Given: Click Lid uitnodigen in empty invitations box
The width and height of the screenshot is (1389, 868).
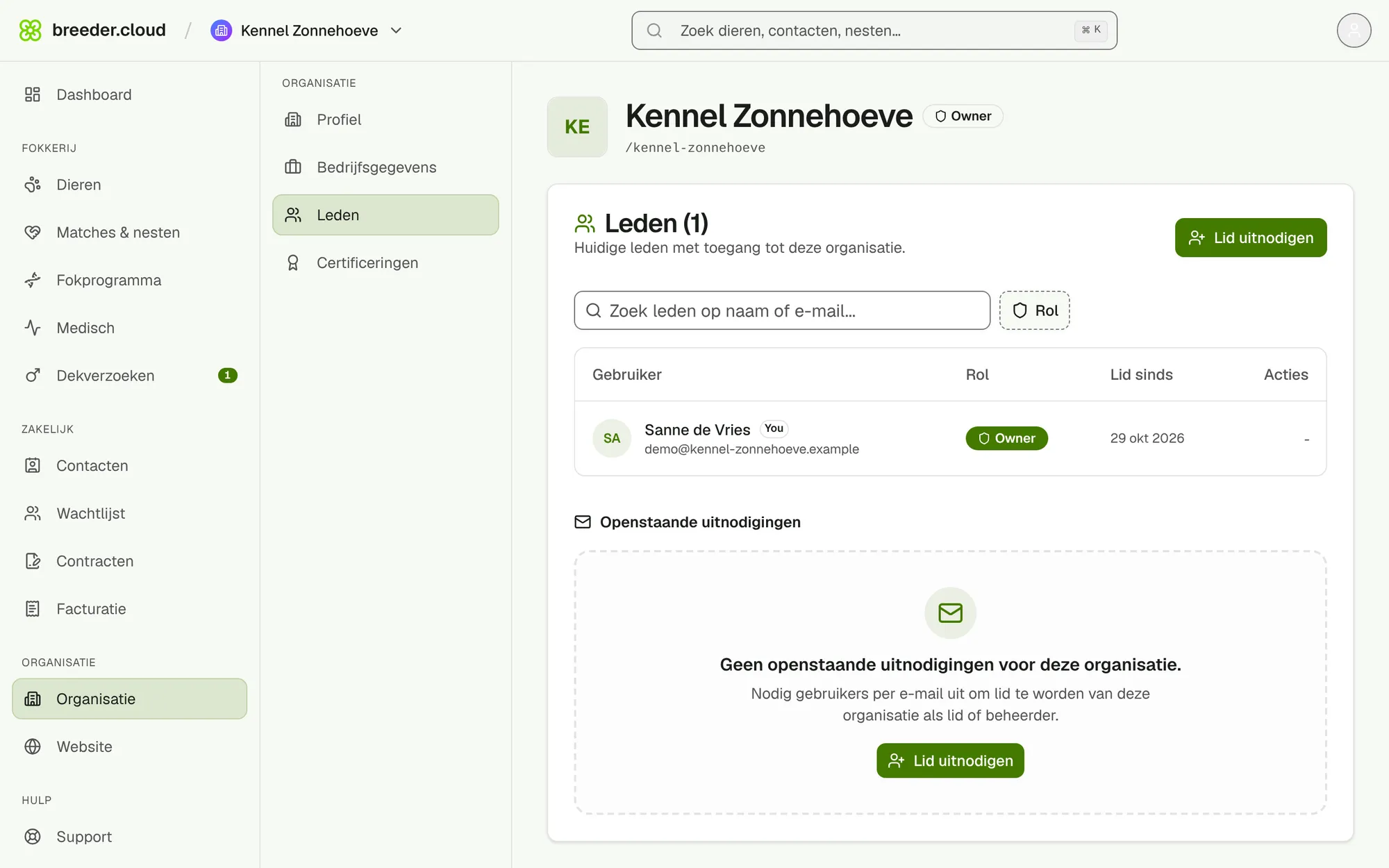Looking at the screenshot, I should tap(950, 761).
